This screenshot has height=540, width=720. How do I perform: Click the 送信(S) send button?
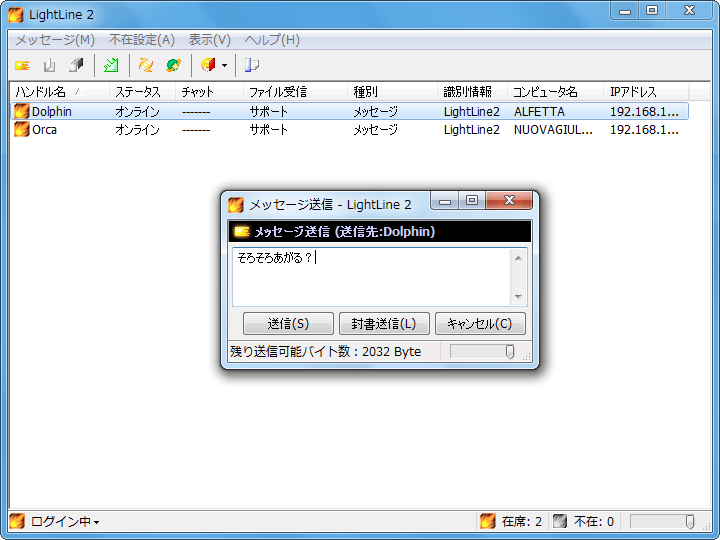coord(288,324)
